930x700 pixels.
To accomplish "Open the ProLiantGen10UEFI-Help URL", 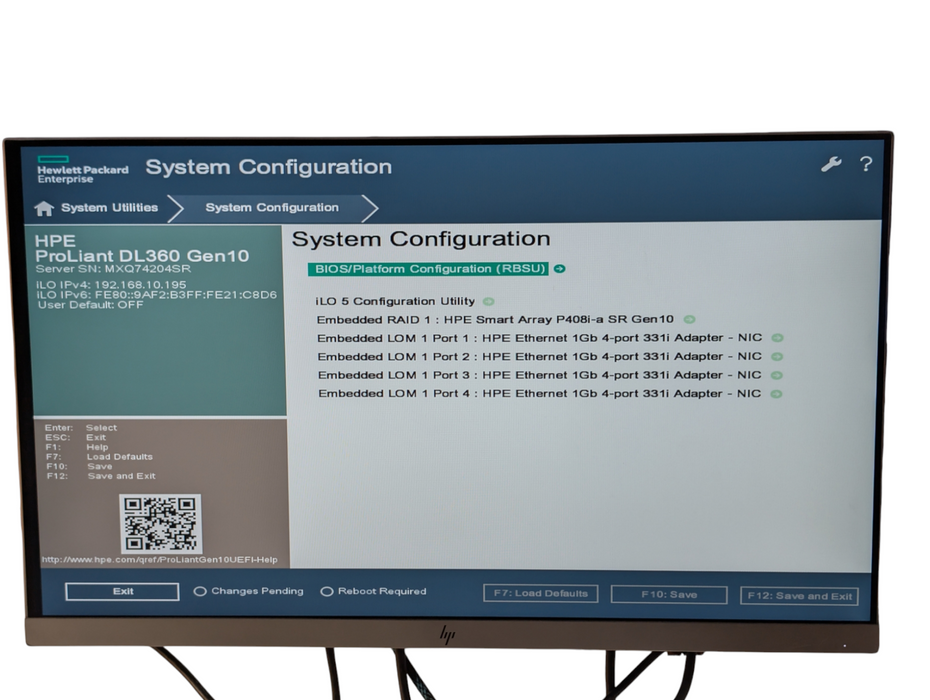I will click(x=160, y=559).
